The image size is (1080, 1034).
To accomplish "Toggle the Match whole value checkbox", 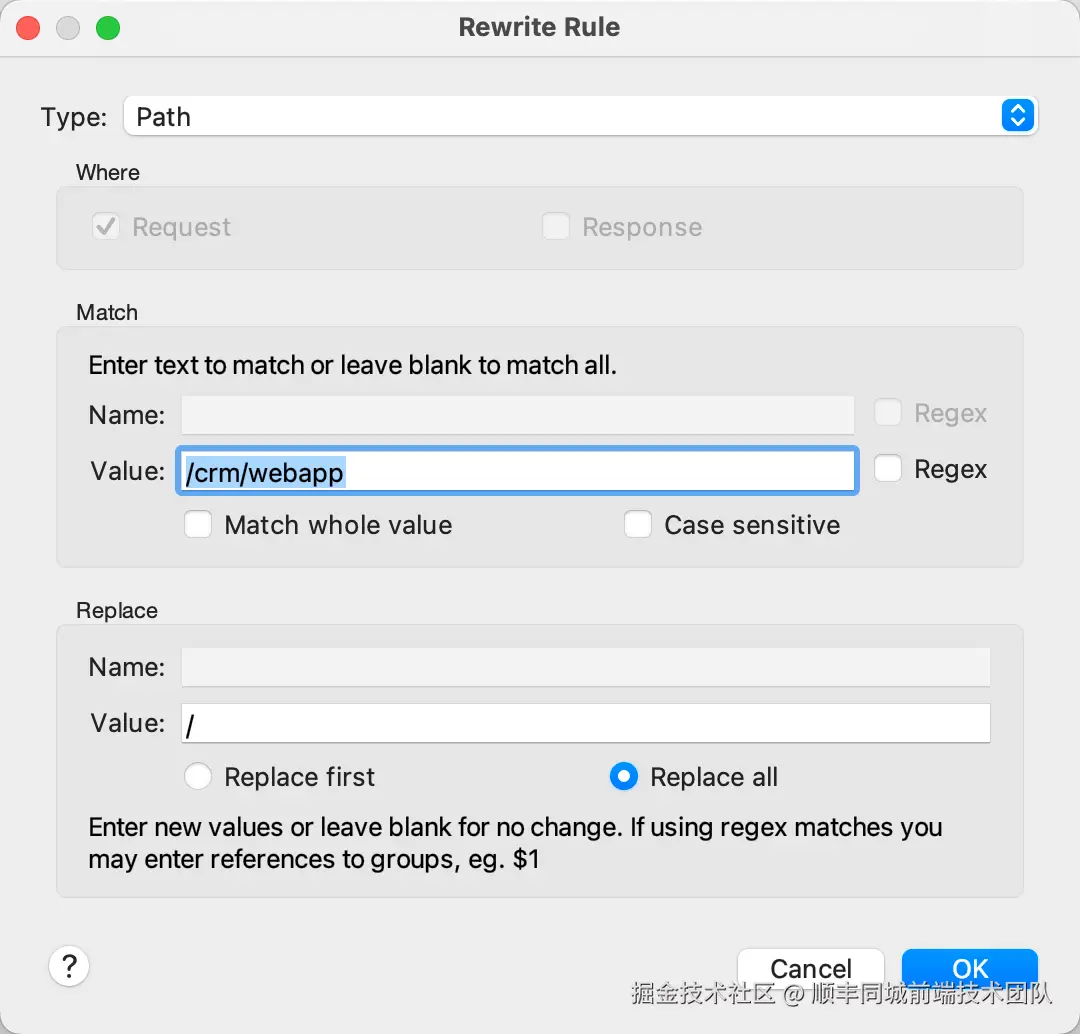I will (x=198, y=525).
